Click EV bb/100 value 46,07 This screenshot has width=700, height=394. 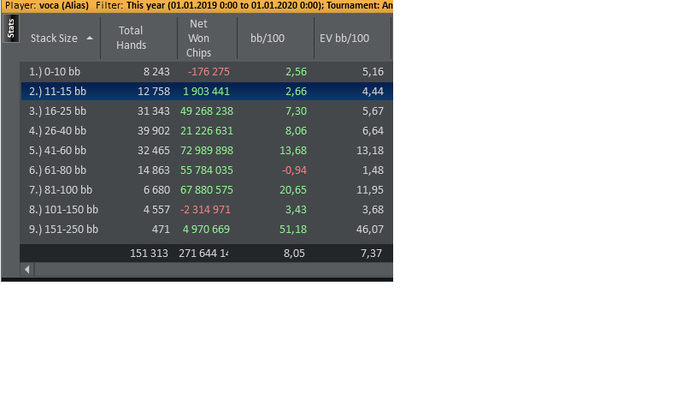pos(370,229)
